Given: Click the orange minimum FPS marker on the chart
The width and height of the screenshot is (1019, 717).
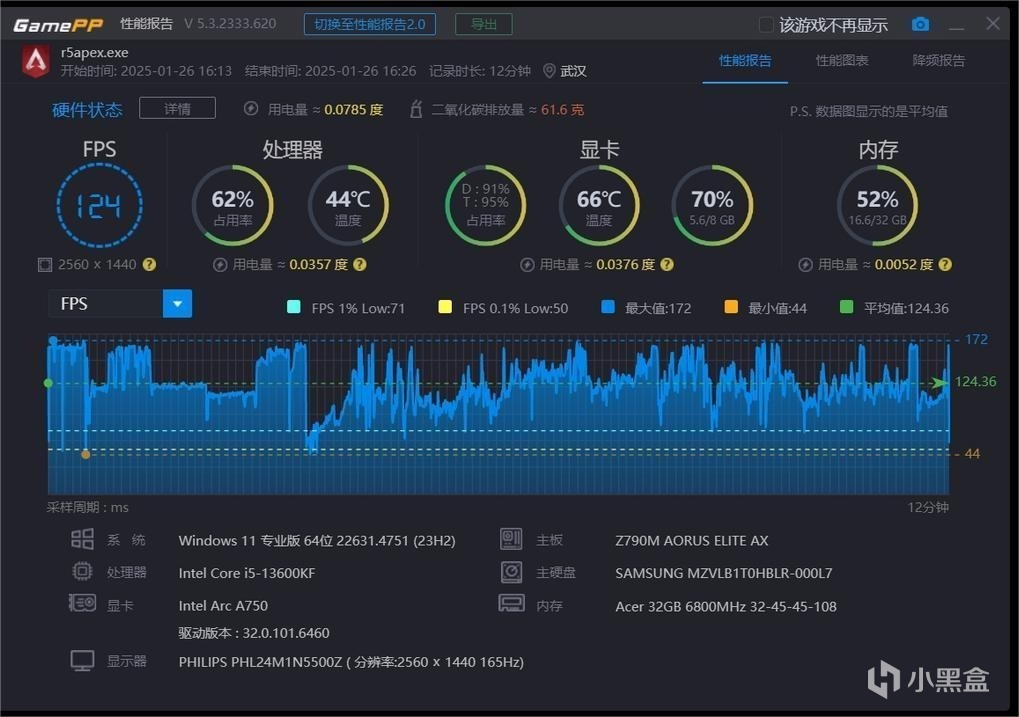Looking at the screenshot, I should pos(86,454).
